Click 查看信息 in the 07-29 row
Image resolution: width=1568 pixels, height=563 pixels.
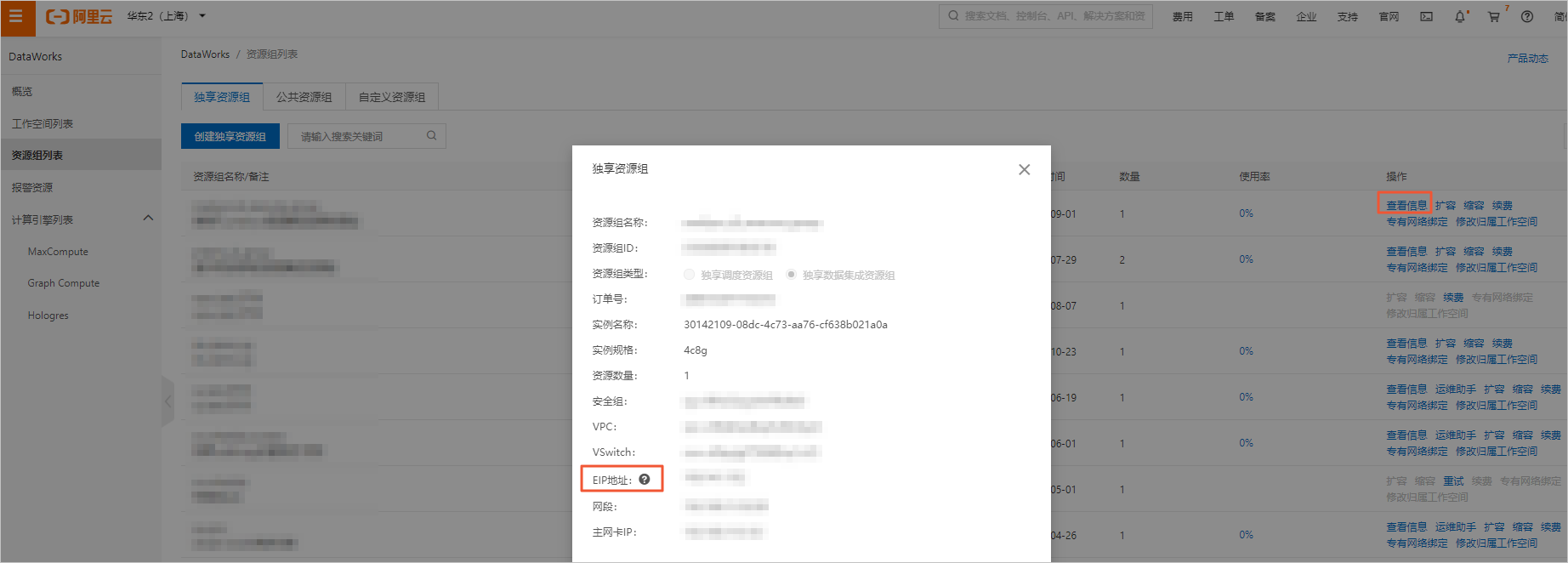(1406, 252)
